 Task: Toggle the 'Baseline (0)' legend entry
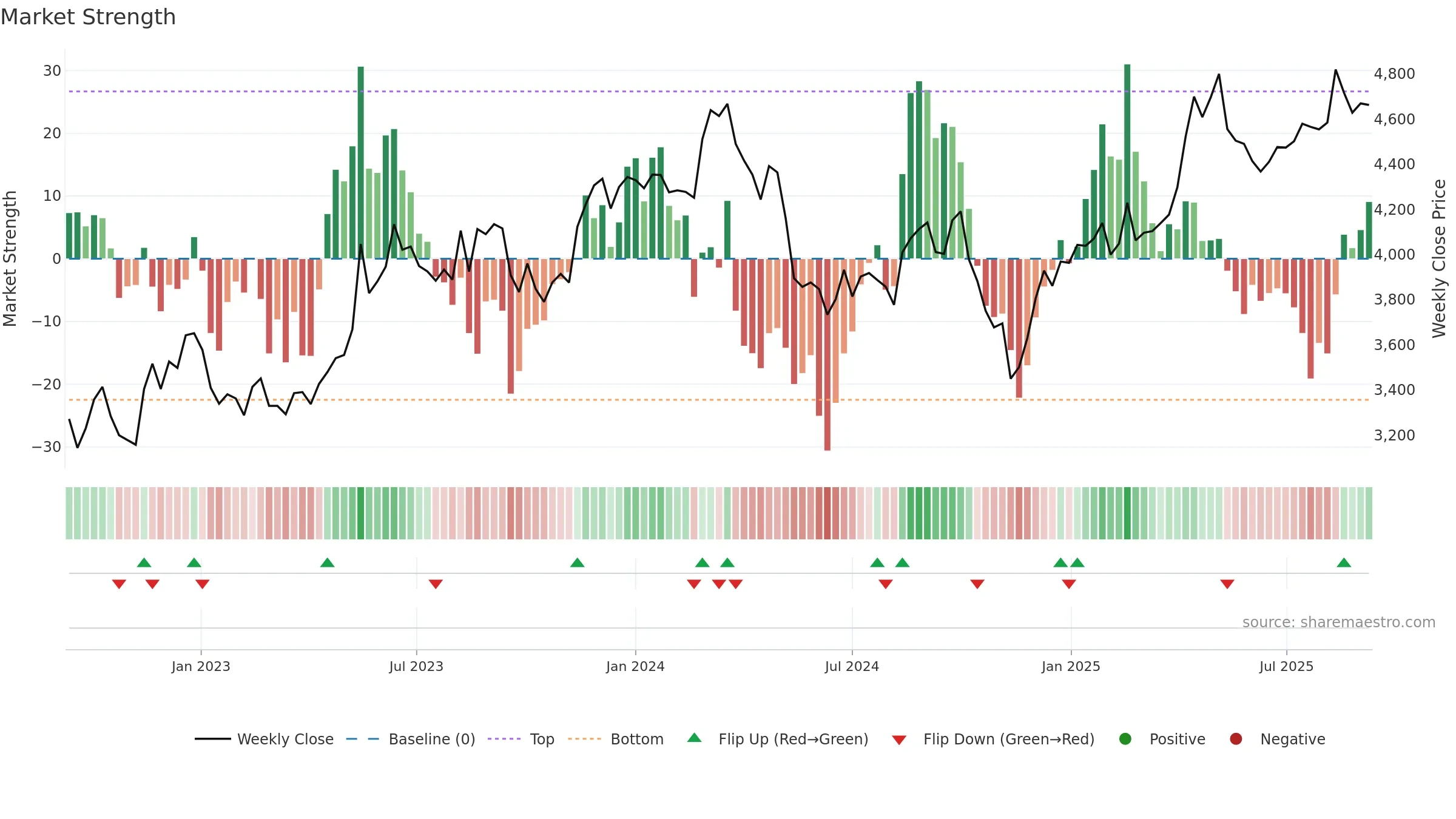click(432, 739)
